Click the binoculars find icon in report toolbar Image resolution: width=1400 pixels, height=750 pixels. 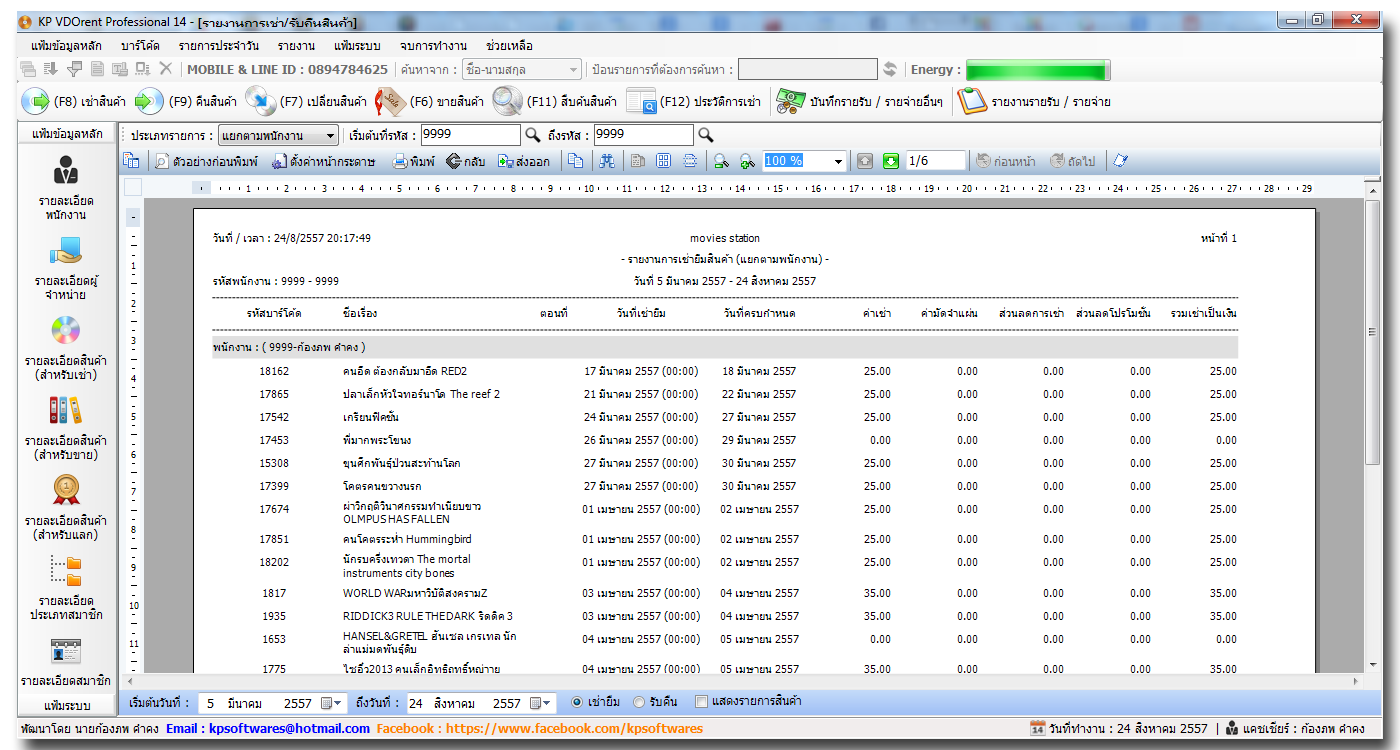606,161
